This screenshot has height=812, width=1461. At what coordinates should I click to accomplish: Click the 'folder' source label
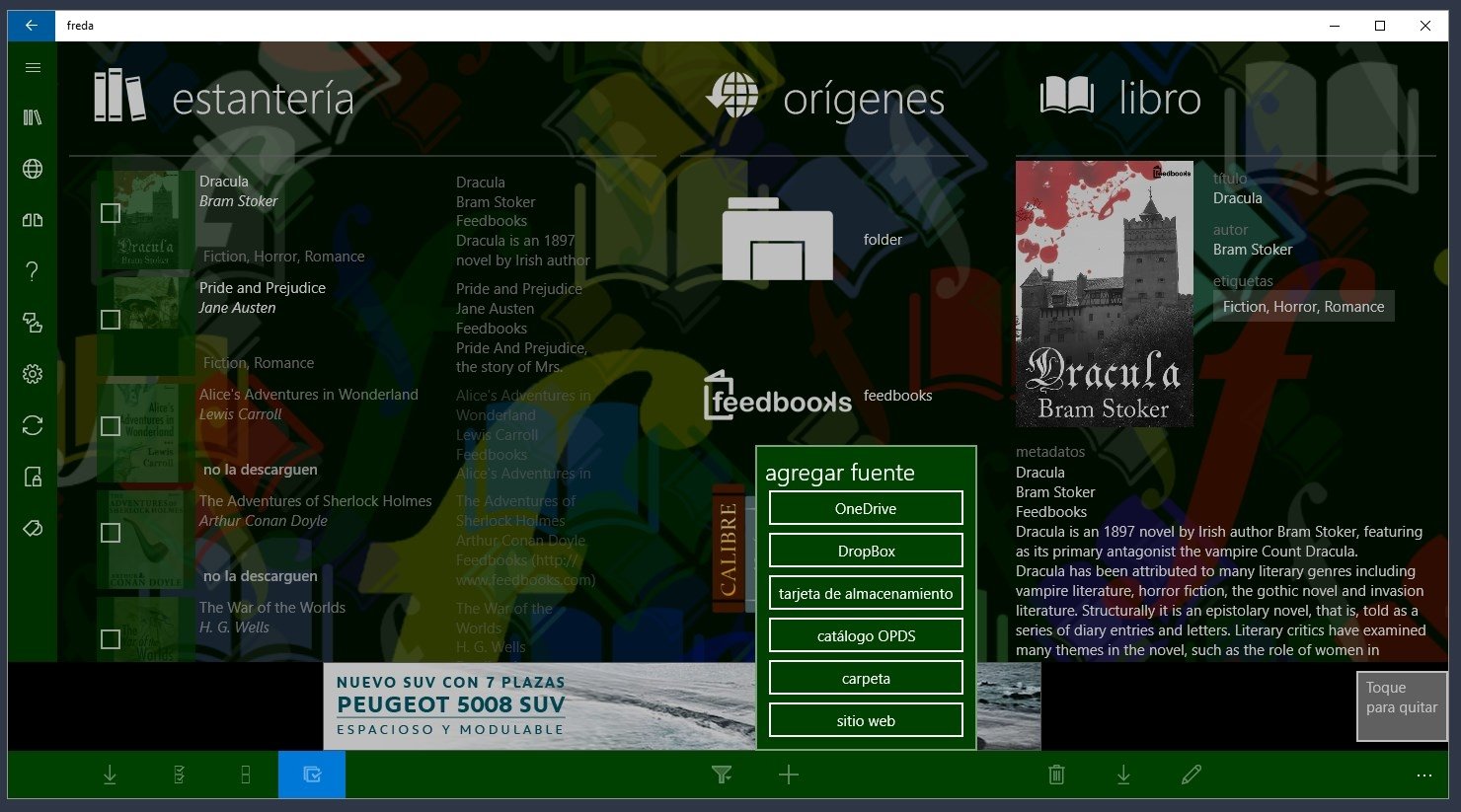click(883, 239)
